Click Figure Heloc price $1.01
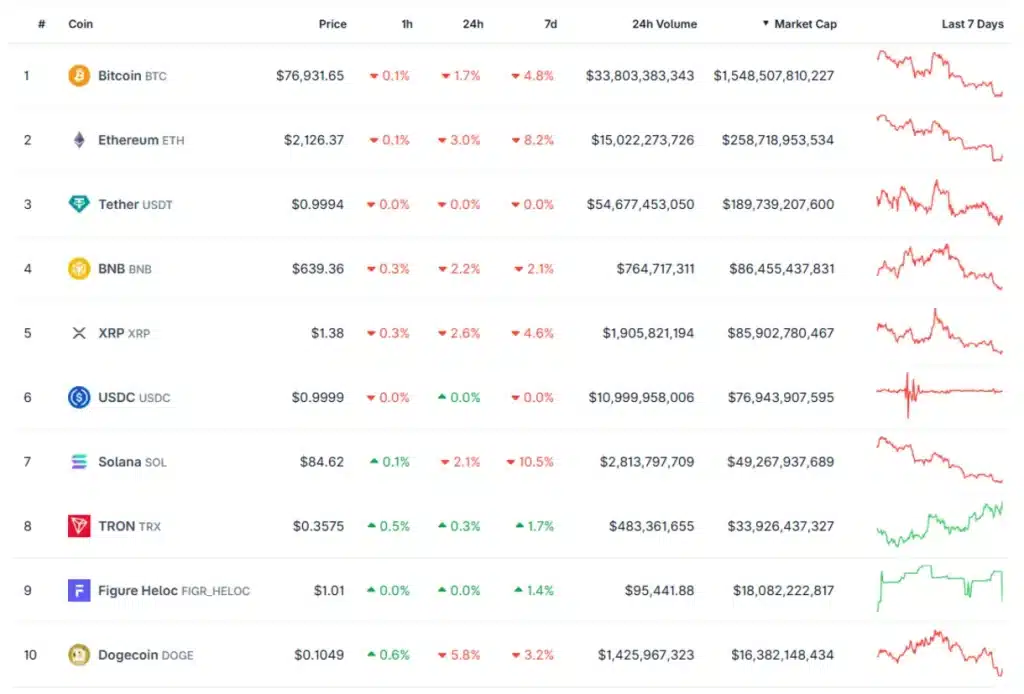The width and height of the screenshot is (1024, 694). [x=328, y=590]
